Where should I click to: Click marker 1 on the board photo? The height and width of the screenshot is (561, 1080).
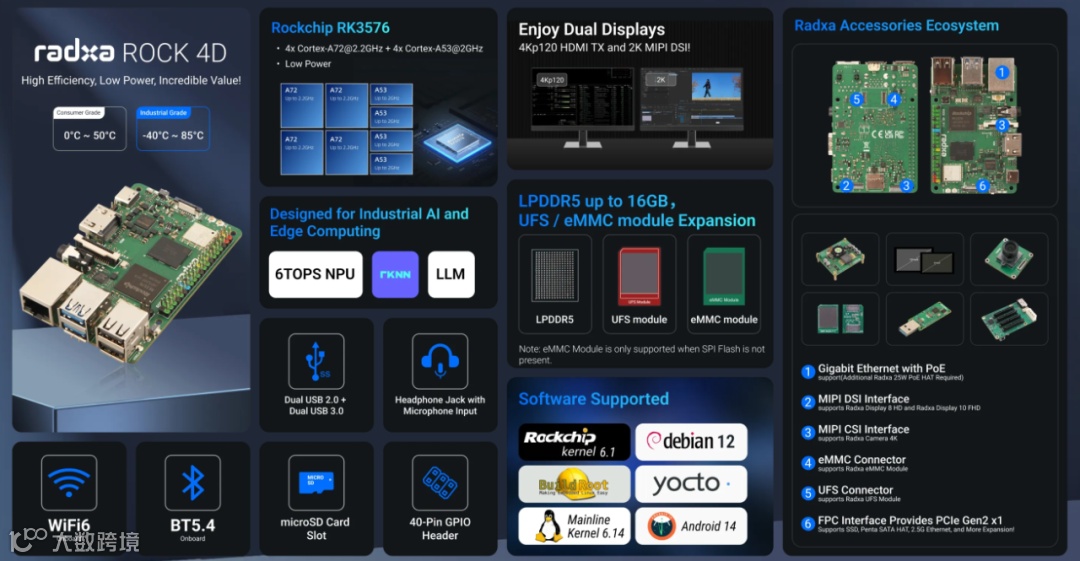coord(1001,72)
